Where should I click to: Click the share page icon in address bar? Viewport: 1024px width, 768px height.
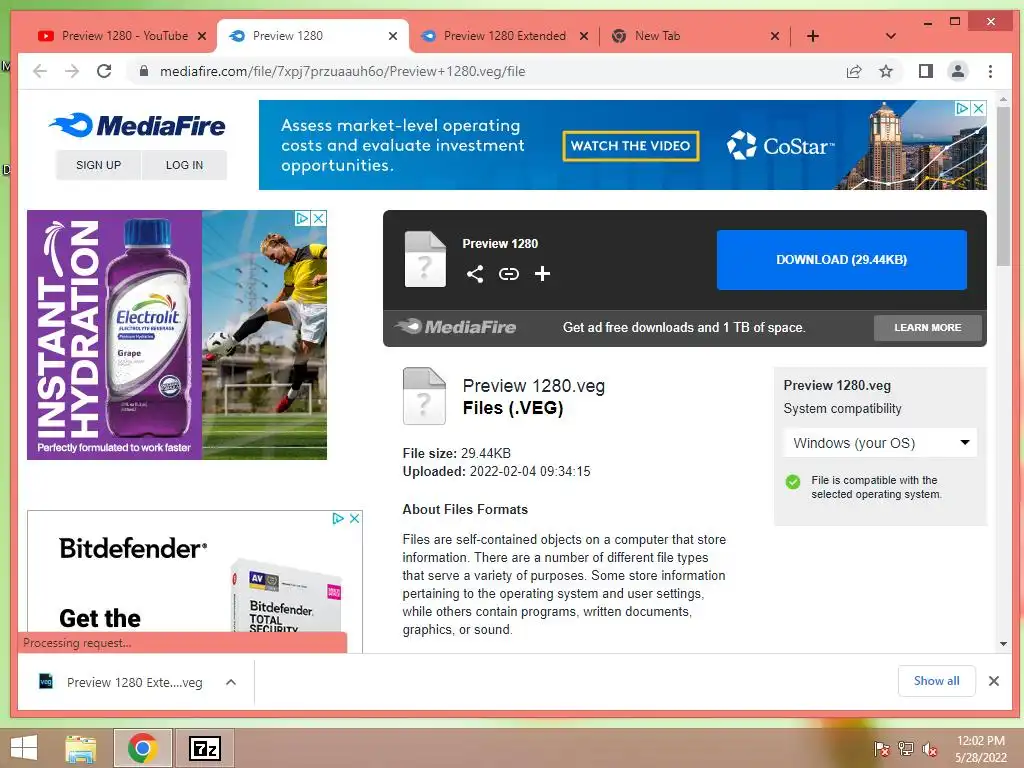(x=854, y=71)
